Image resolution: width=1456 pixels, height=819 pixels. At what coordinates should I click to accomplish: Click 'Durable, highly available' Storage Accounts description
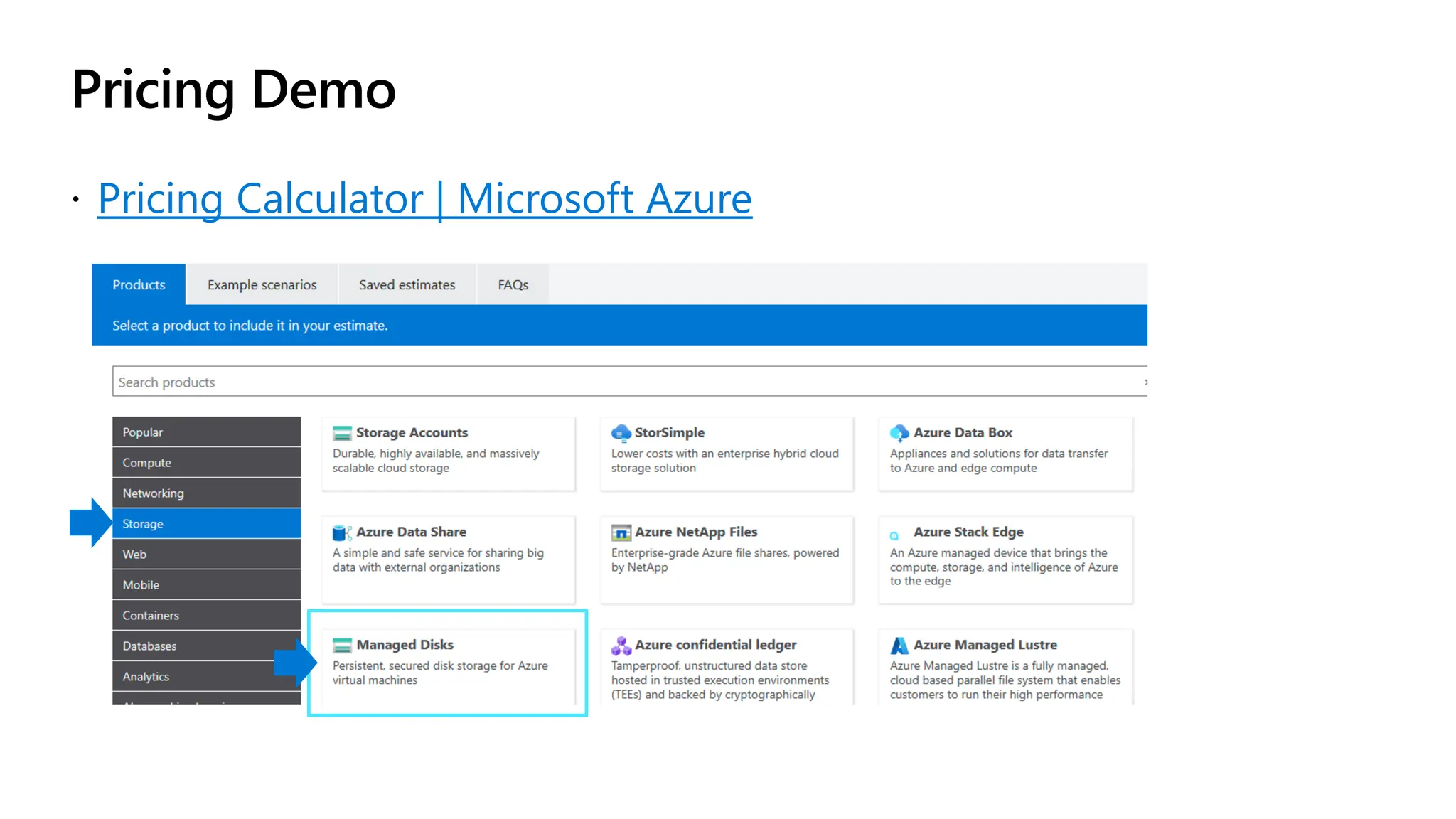pyautogui.click(x=436, y=461)
